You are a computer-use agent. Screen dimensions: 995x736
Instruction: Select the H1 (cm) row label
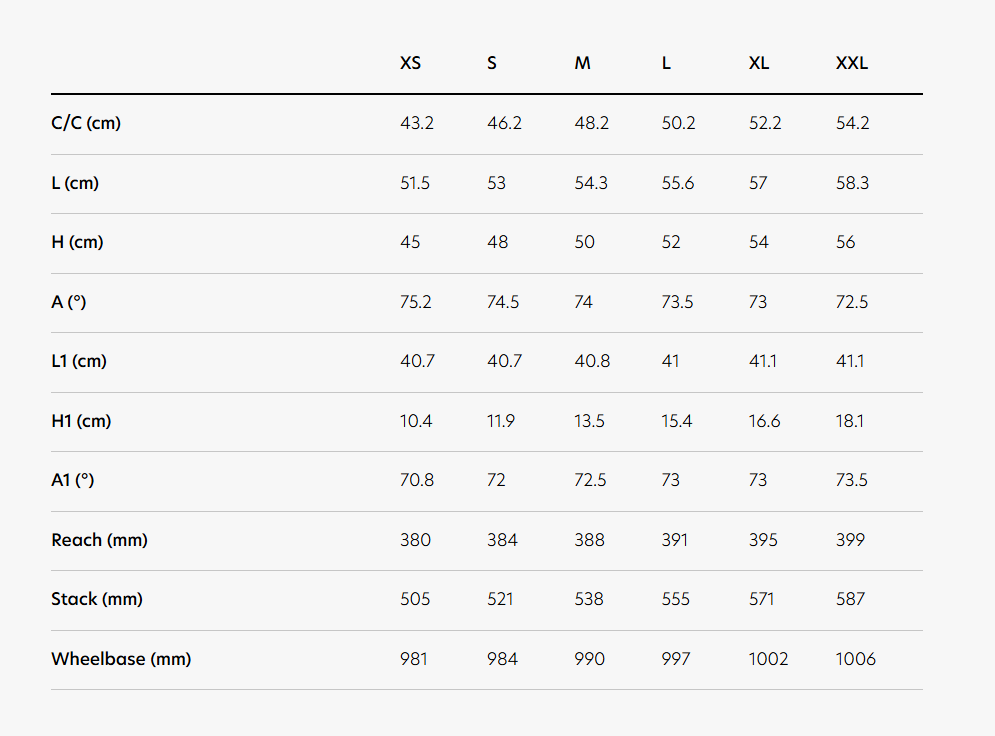click(81, 421)
